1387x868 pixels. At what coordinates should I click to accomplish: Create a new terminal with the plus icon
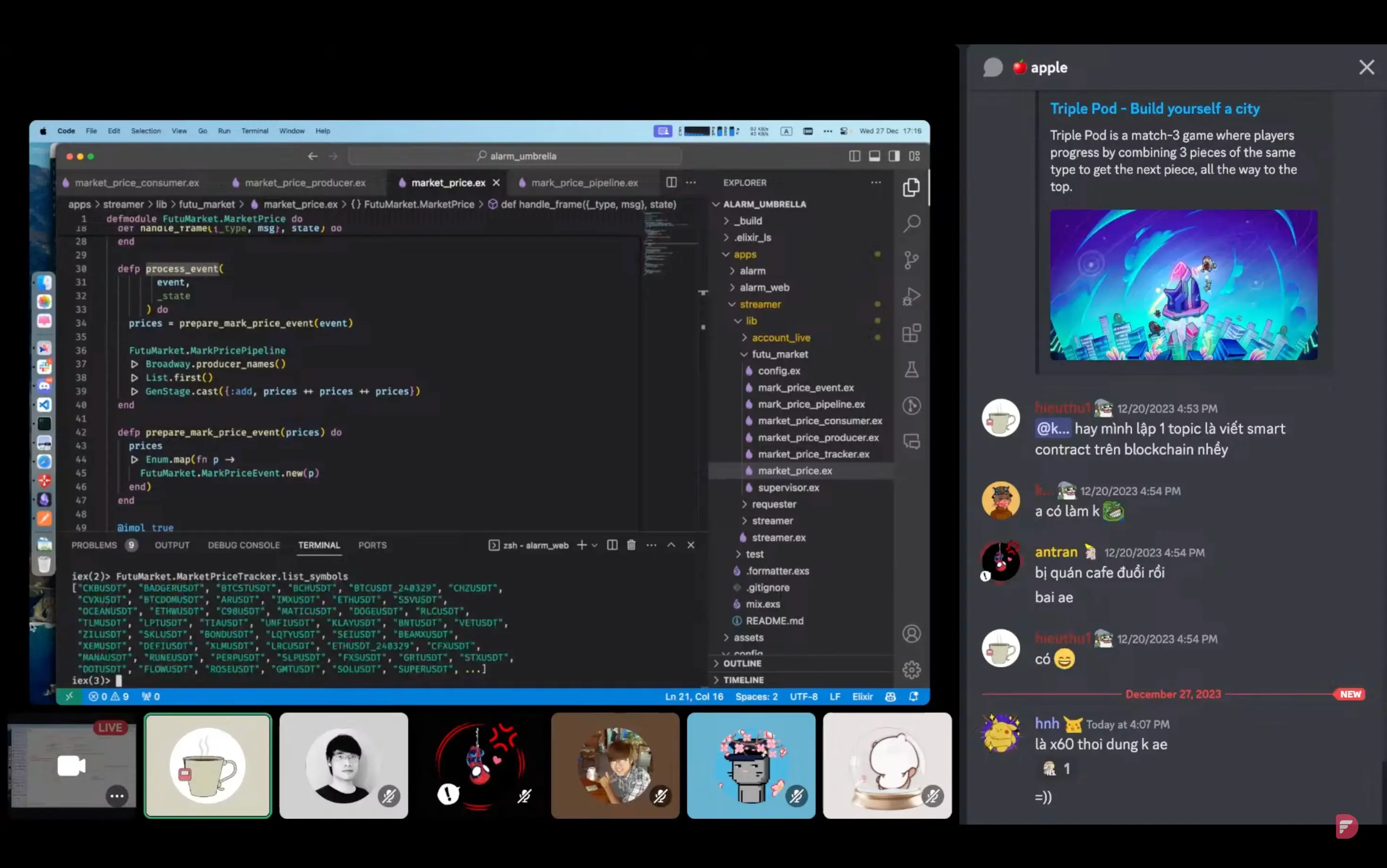[582, 545]
